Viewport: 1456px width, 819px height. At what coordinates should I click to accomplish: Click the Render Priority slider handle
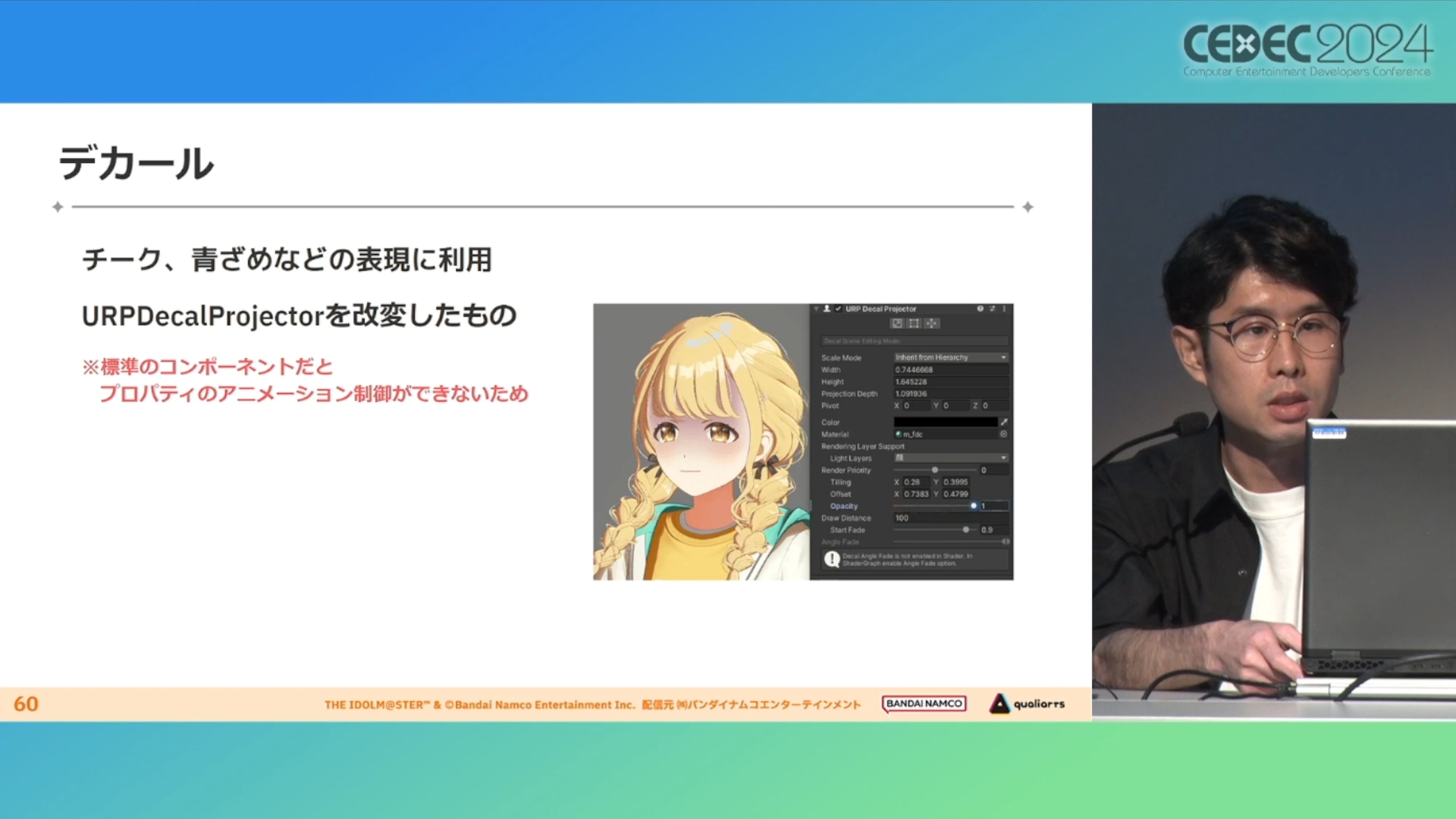[935, 470]
